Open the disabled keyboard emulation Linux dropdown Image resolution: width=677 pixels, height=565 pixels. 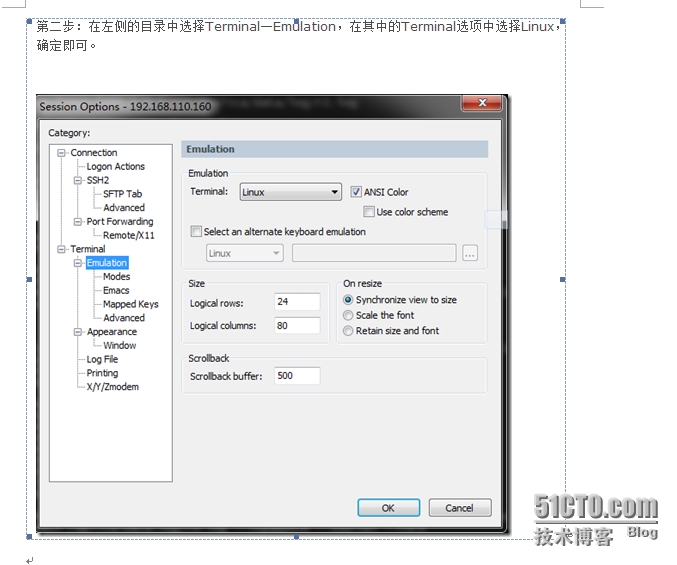tap(244, 253)
